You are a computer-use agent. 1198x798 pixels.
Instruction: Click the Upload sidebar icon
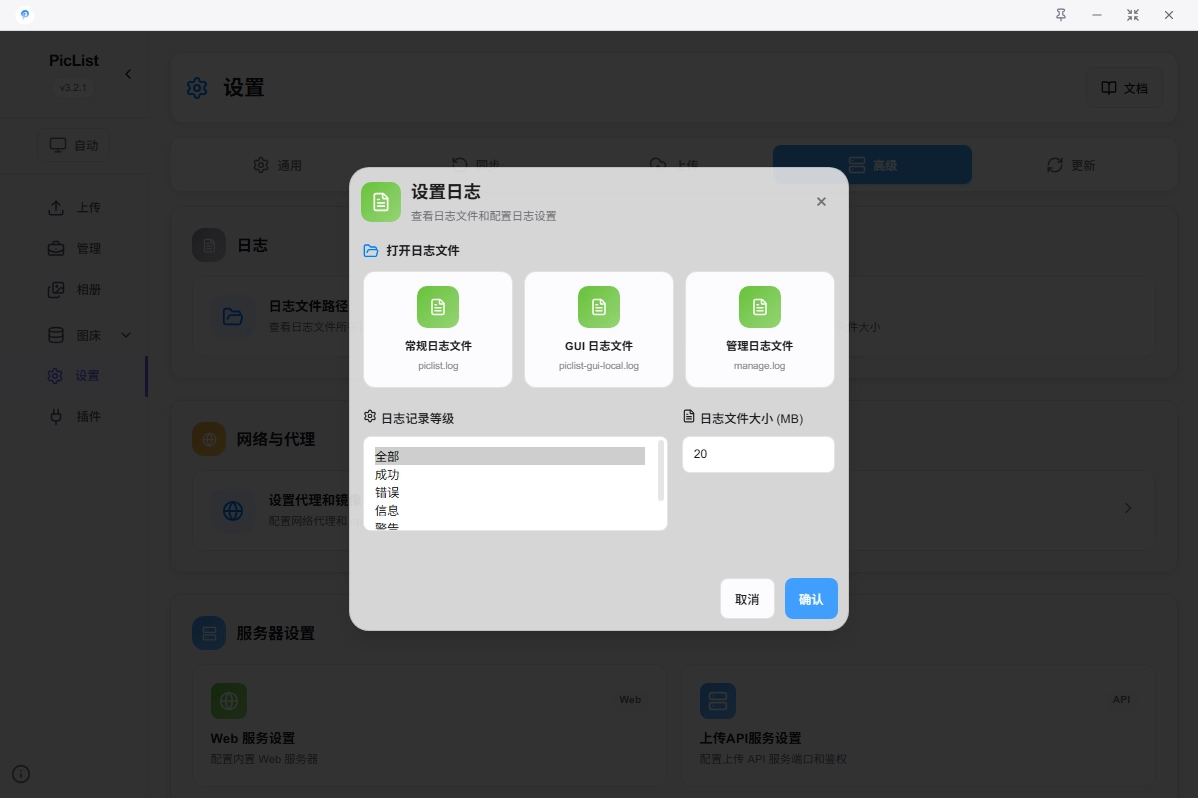tap(57, 208)
